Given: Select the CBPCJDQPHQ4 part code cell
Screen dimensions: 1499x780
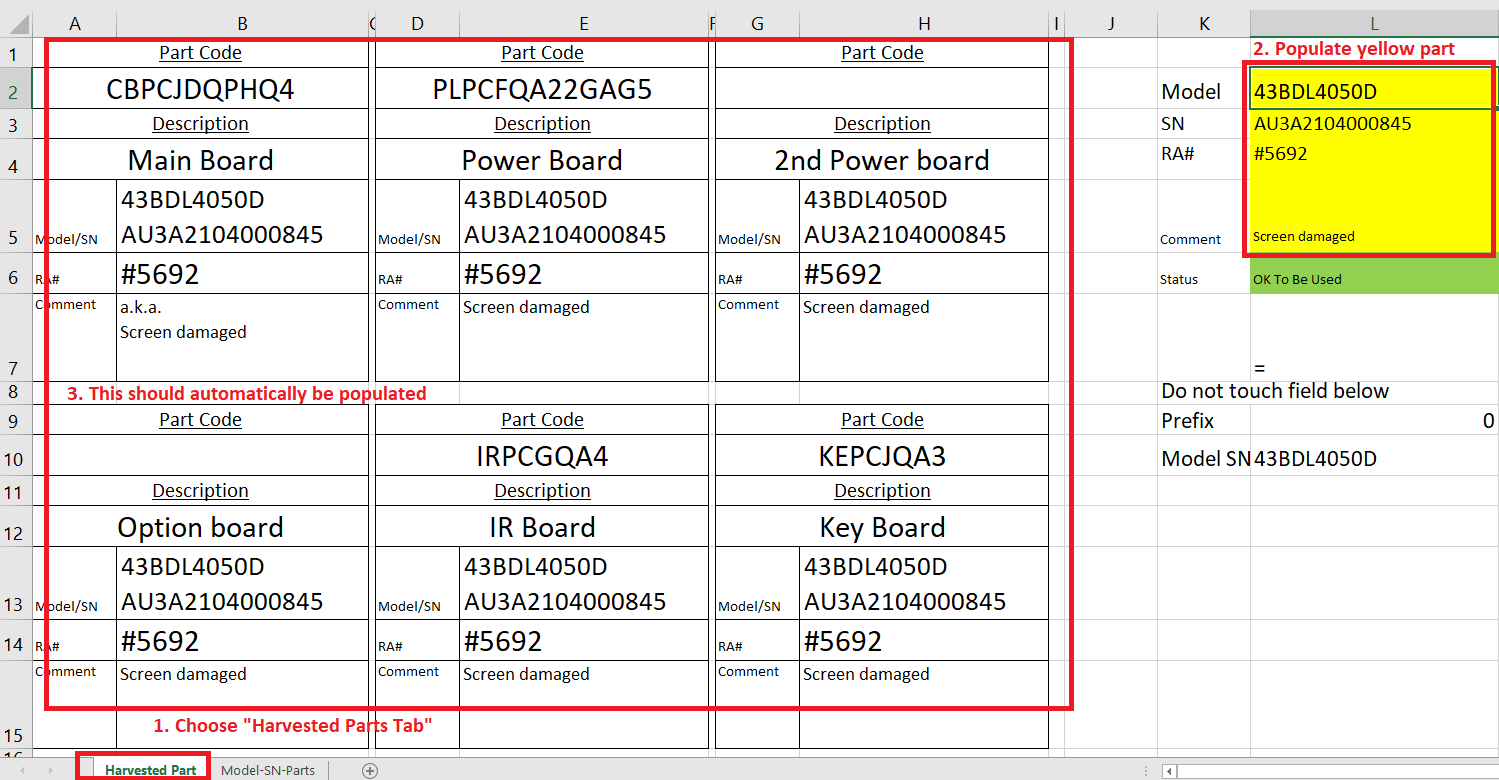Looking at the screenshot, I should [x=201, y=90].
